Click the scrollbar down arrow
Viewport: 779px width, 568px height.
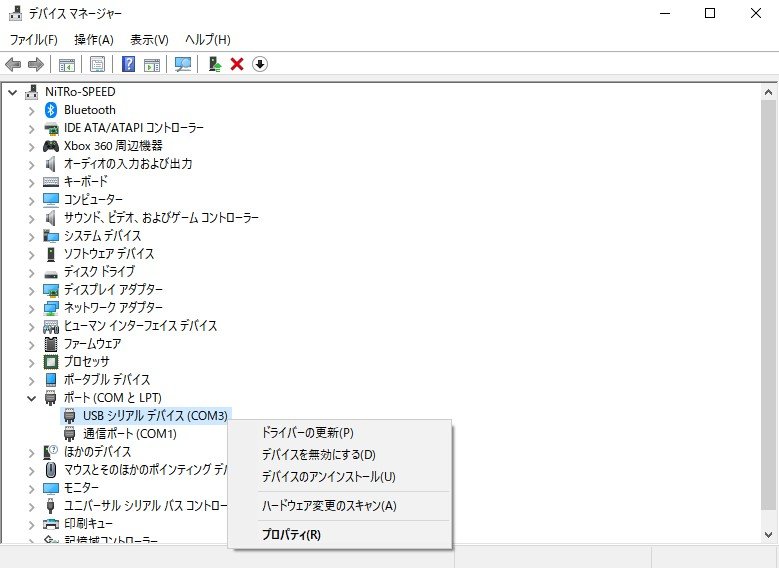[768, 535]
